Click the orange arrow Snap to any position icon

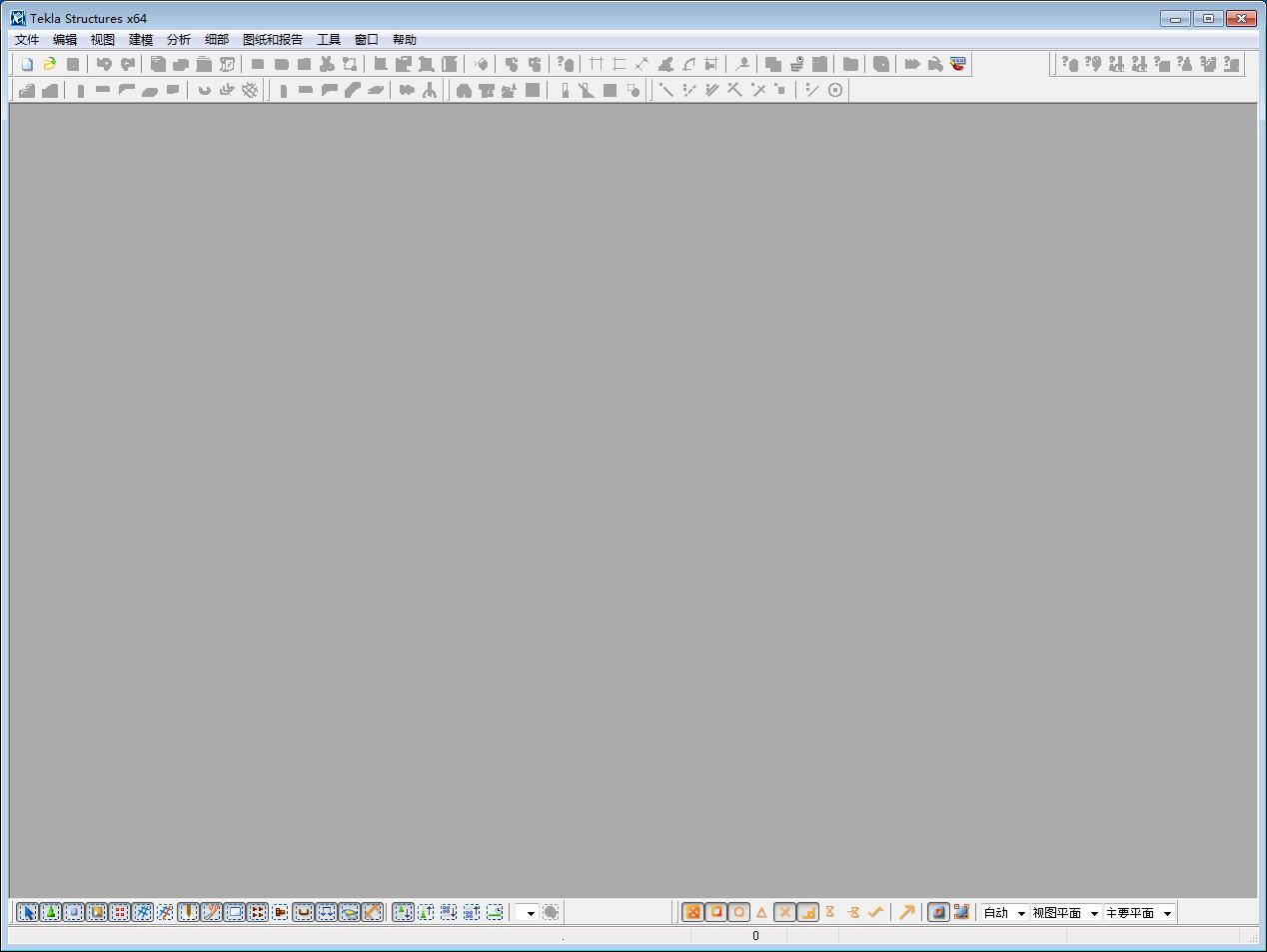[x=906, y=912]
